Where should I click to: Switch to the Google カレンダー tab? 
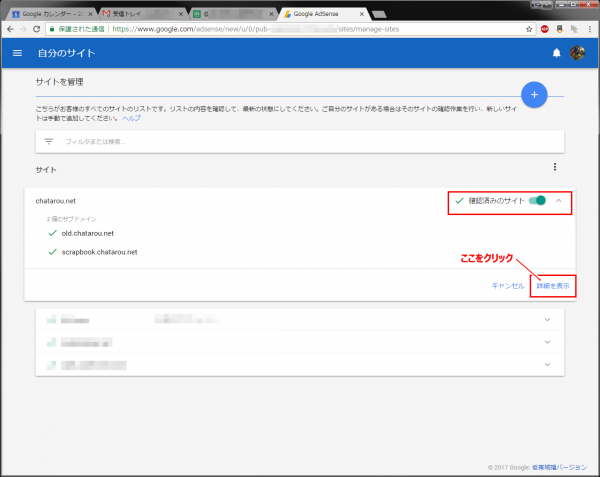coord(51,14)
